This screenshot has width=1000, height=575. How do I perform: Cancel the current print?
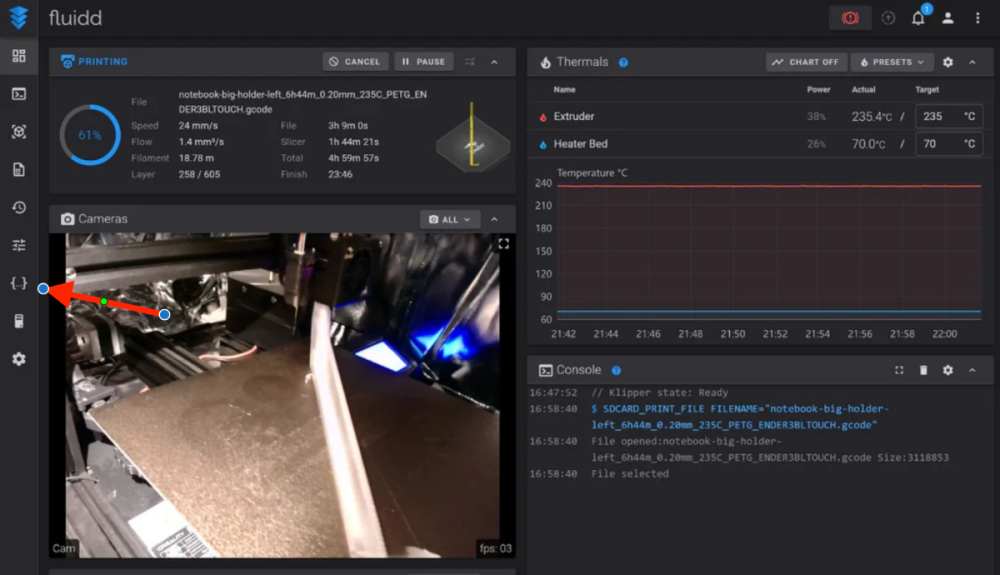[355, 62]
